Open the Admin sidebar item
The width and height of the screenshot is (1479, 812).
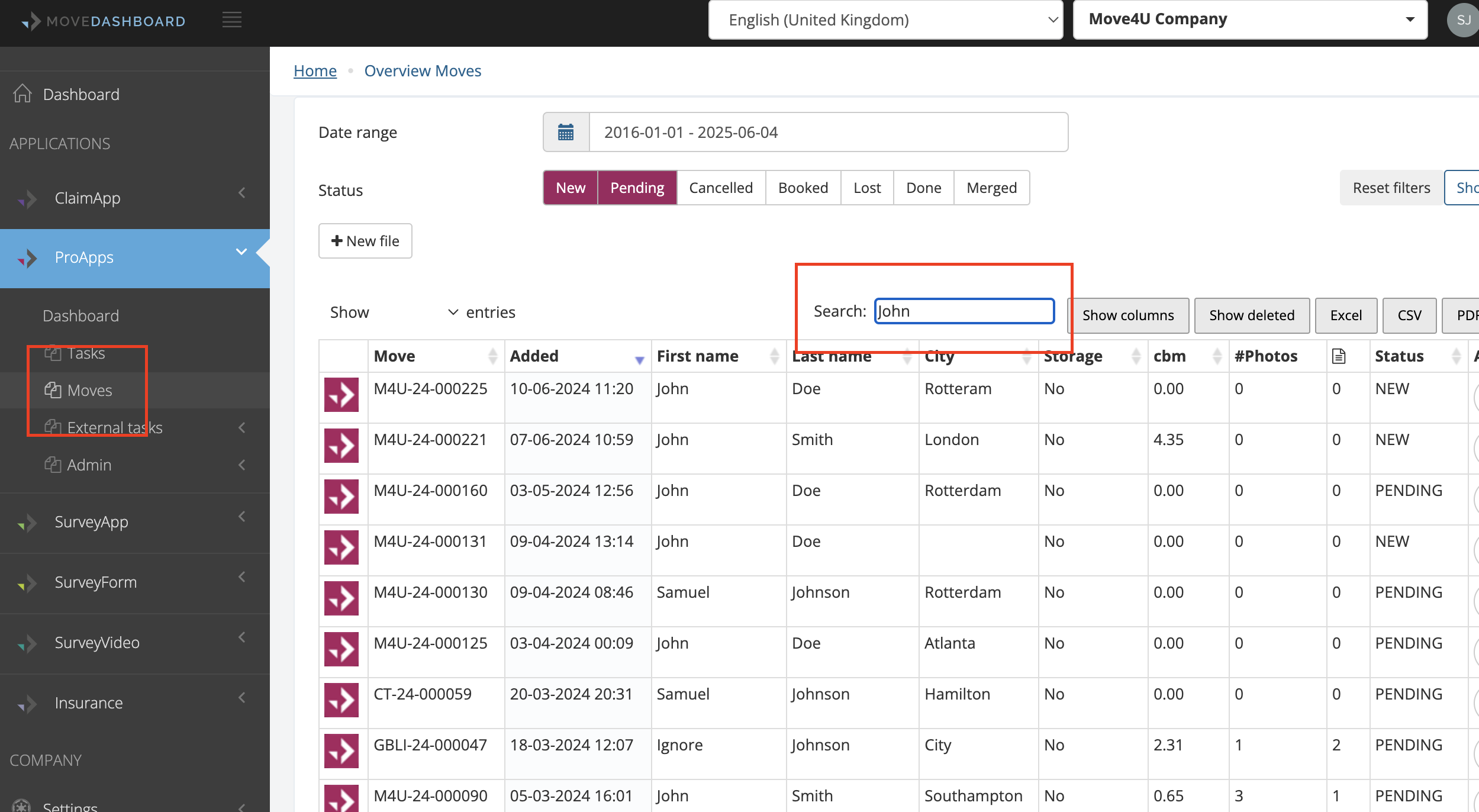89,465
